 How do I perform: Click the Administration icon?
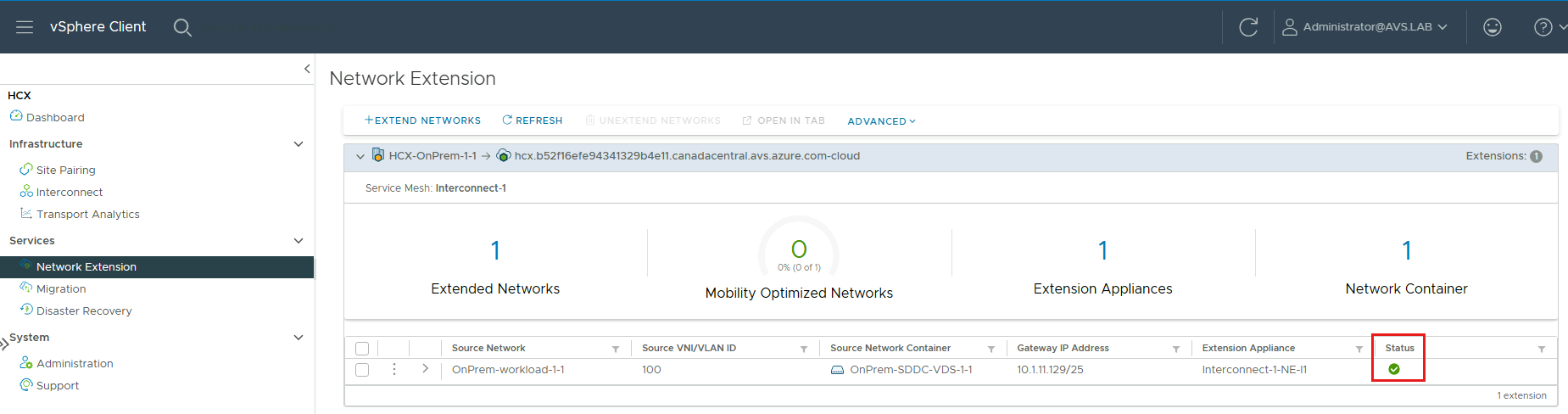click(26, 362)
